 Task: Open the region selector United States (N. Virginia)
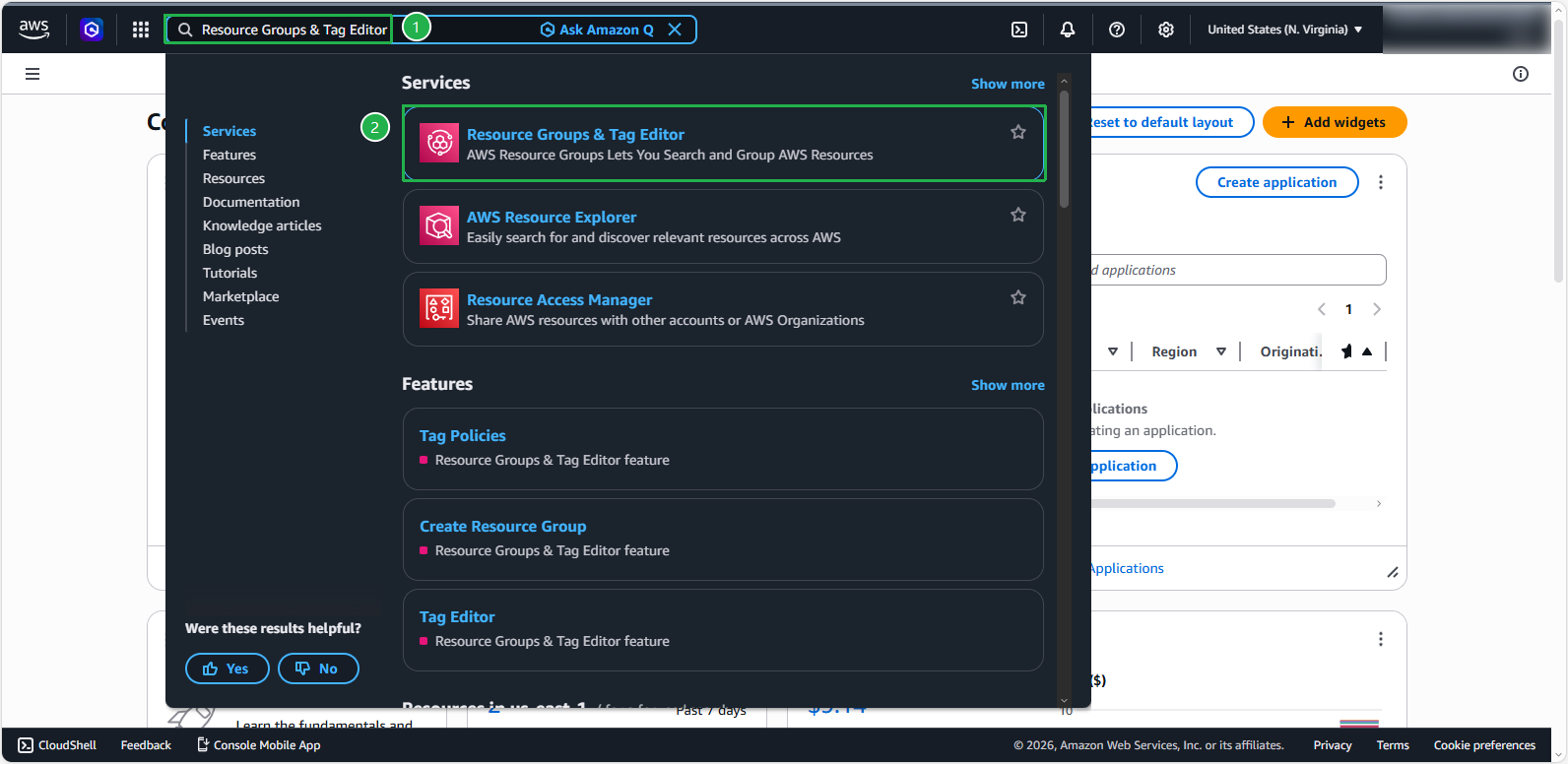pos(1285,30)
